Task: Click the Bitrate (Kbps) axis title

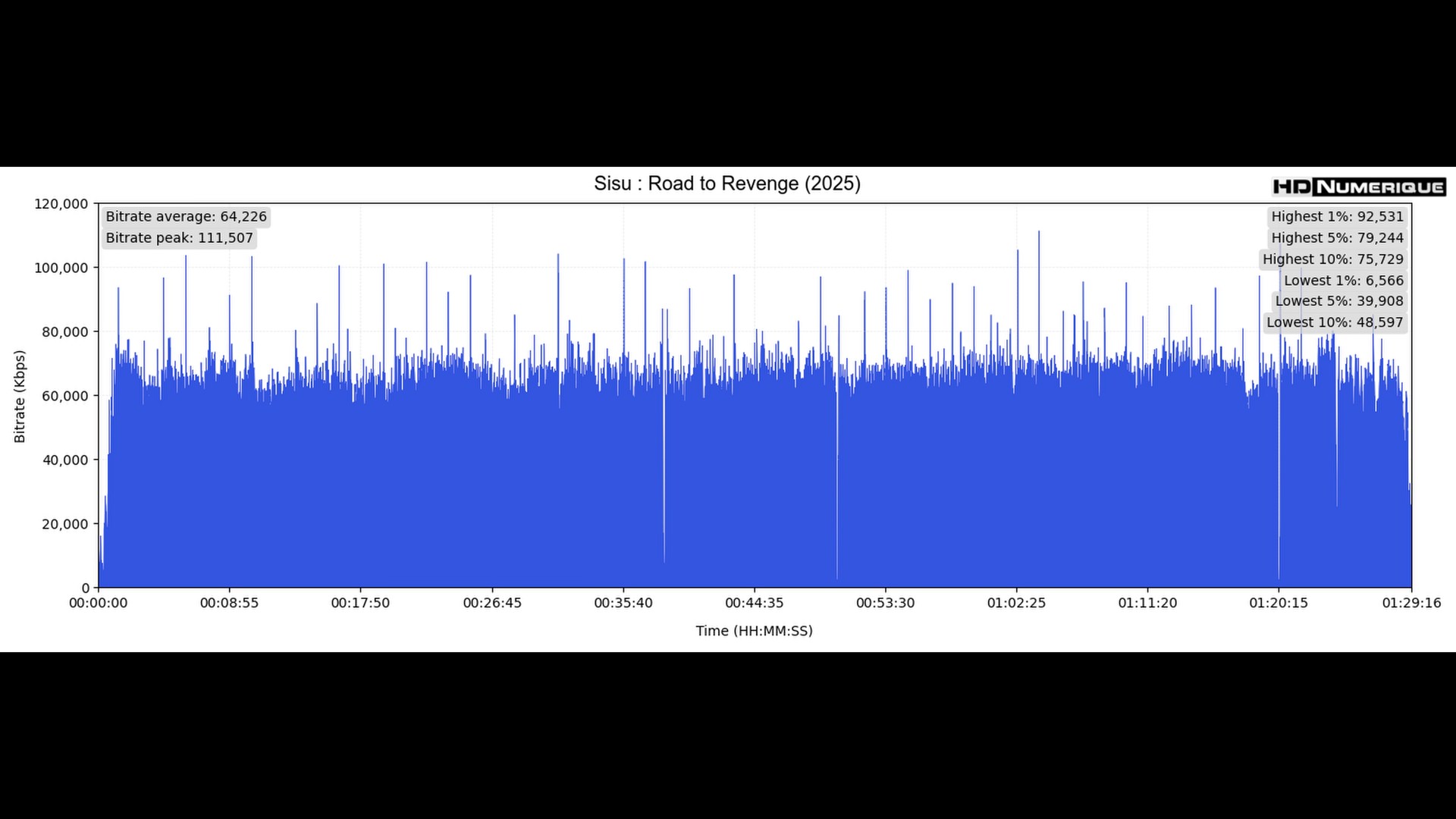Action: point(20,396)
